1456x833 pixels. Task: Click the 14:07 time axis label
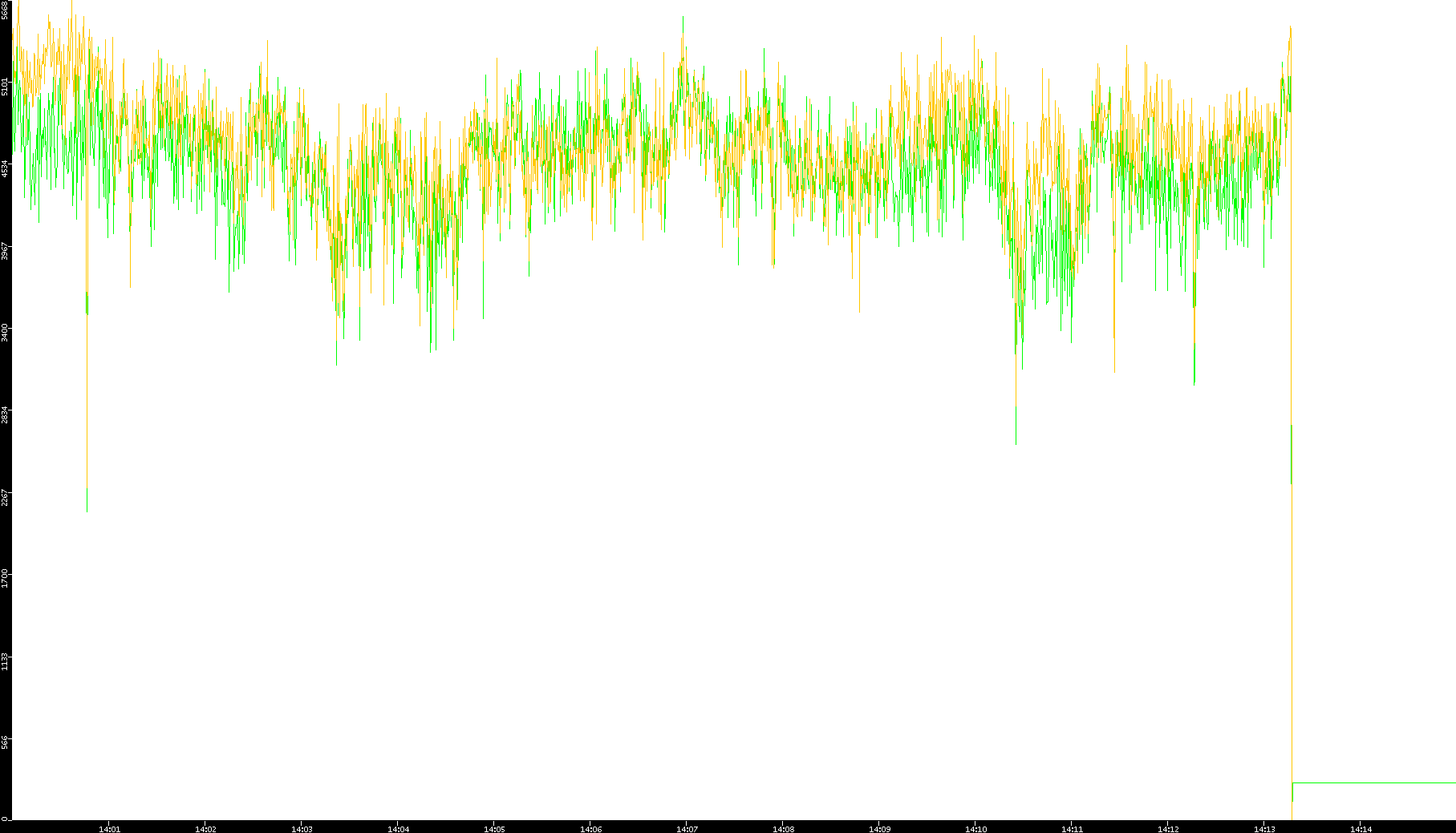click(687, 829)
